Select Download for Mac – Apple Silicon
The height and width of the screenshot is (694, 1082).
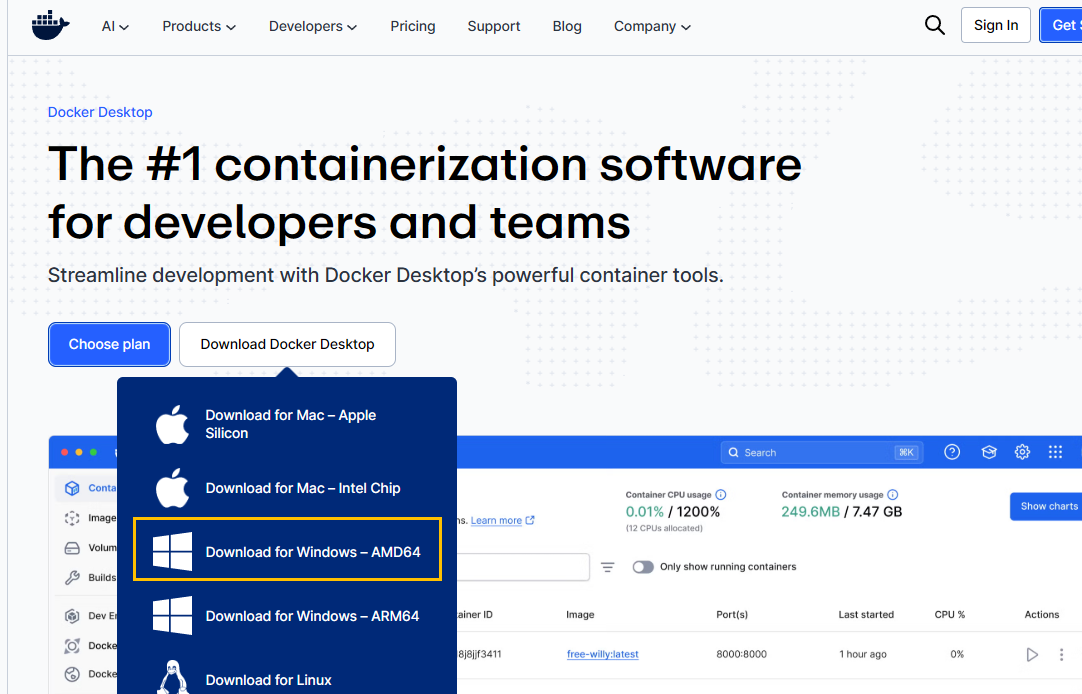(x=291, y=424)
